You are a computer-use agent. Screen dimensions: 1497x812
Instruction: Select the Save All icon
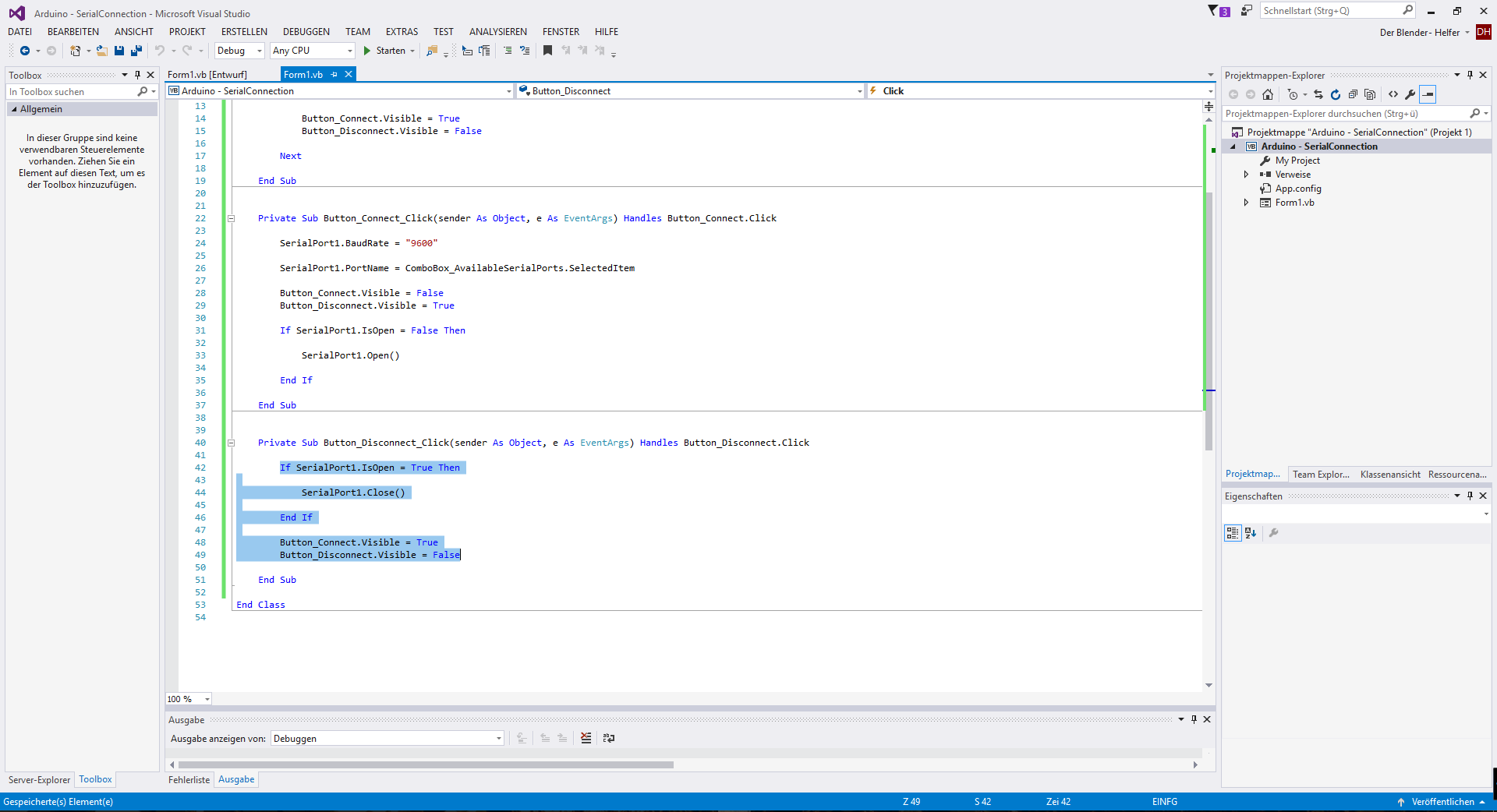pyautogui.click(x=136, y=51)
